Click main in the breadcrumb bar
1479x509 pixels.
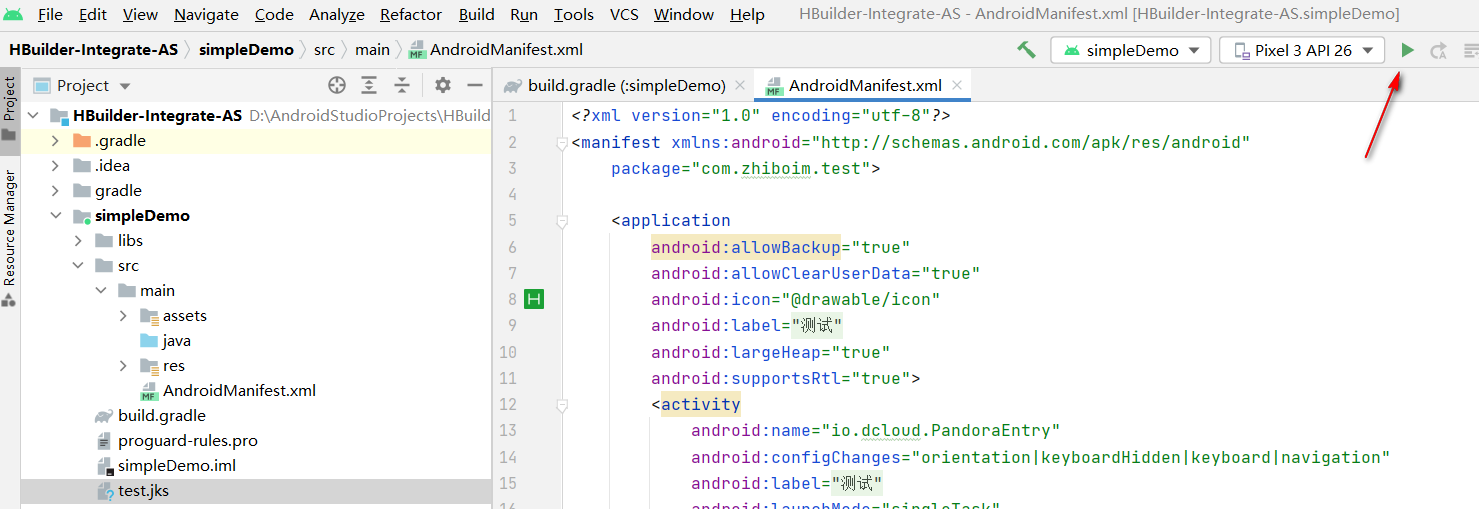click(373, 49)
